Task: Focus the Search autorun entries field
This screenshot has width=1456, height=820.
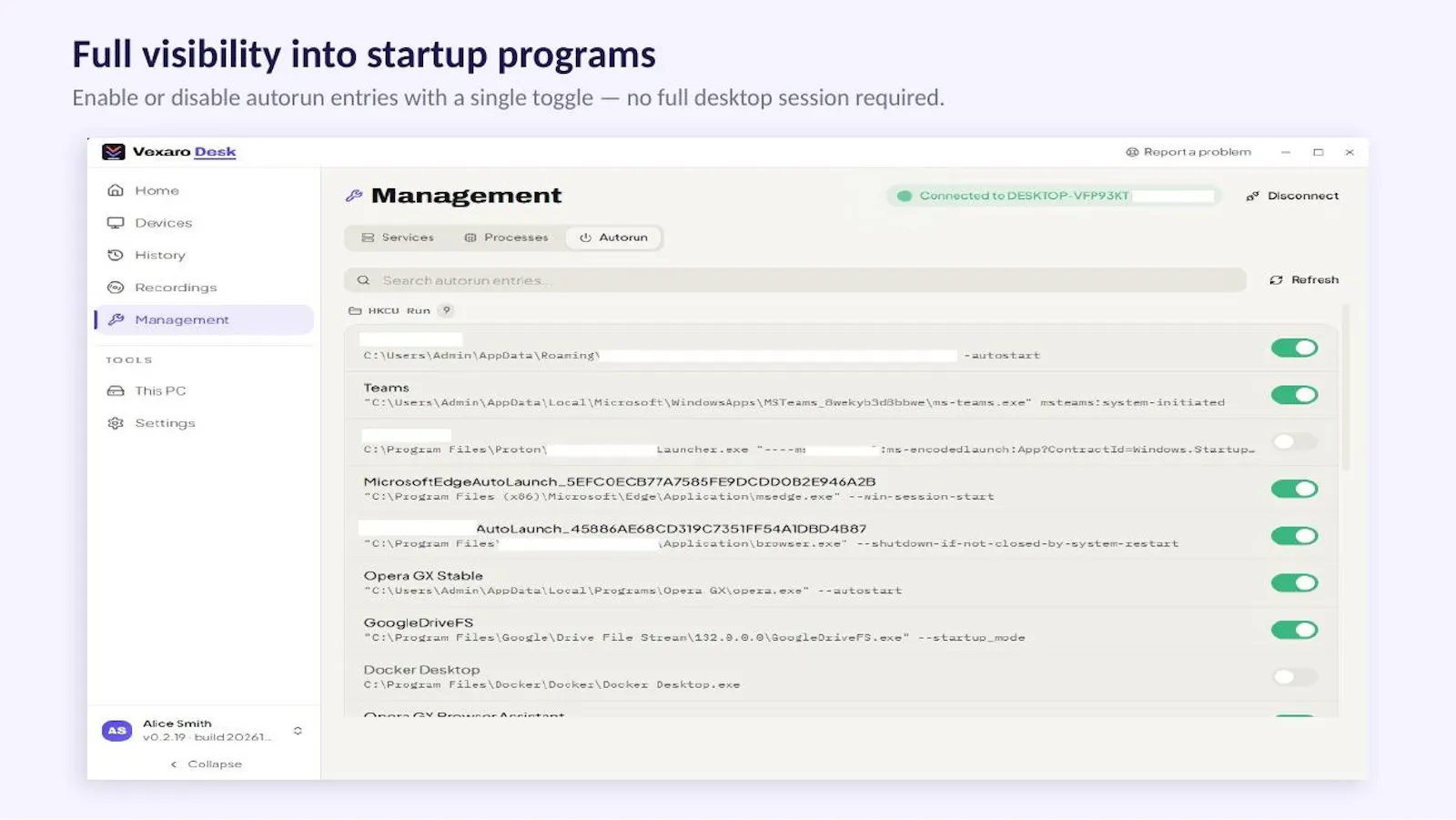Action: pyautogui.click(x=794, y=280)
